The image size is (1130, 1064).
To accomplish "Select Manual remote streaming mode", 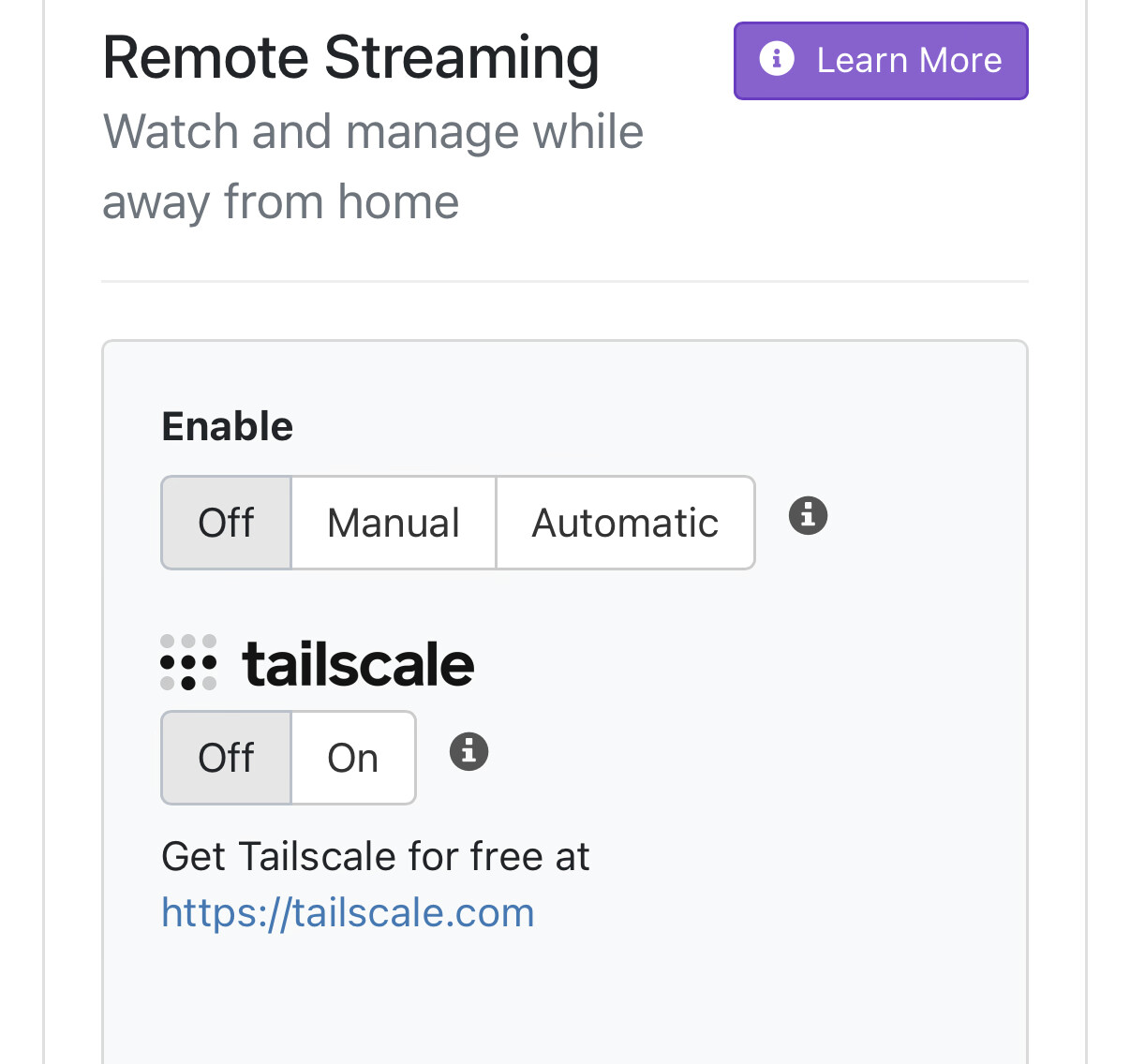I will [394, 523].
